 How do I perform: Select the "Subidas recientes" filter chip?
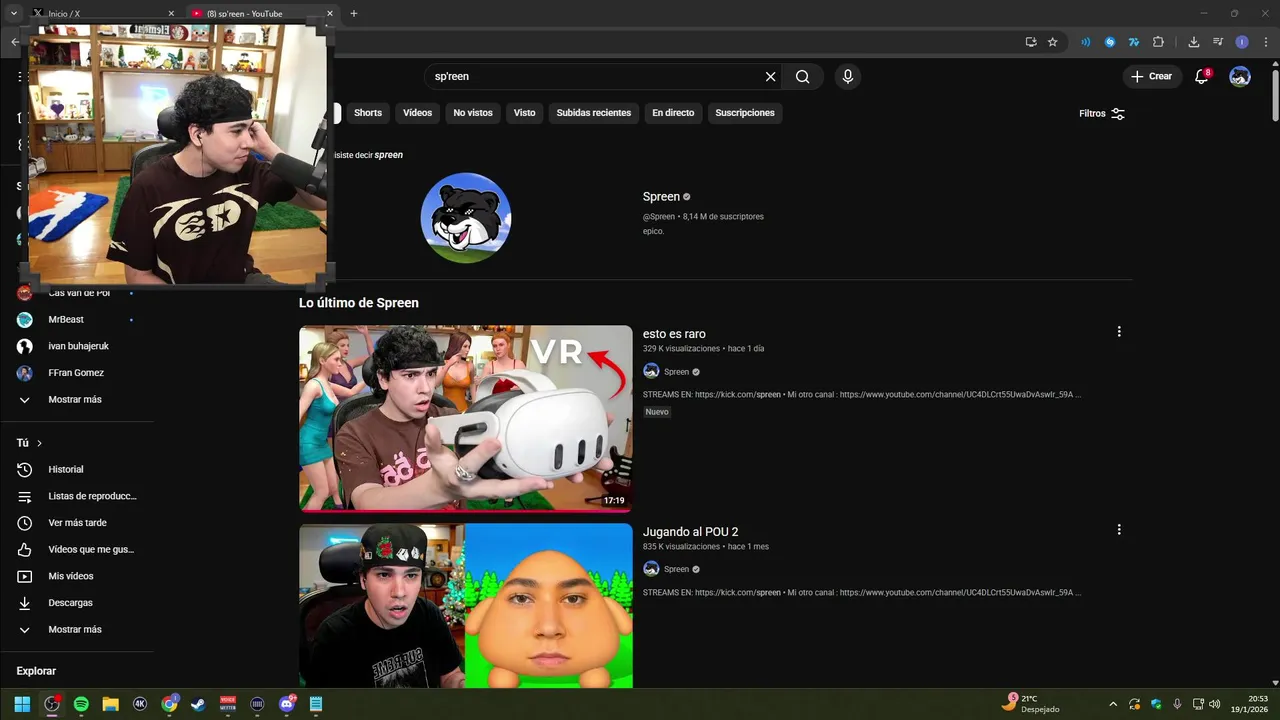pos(594,113)
